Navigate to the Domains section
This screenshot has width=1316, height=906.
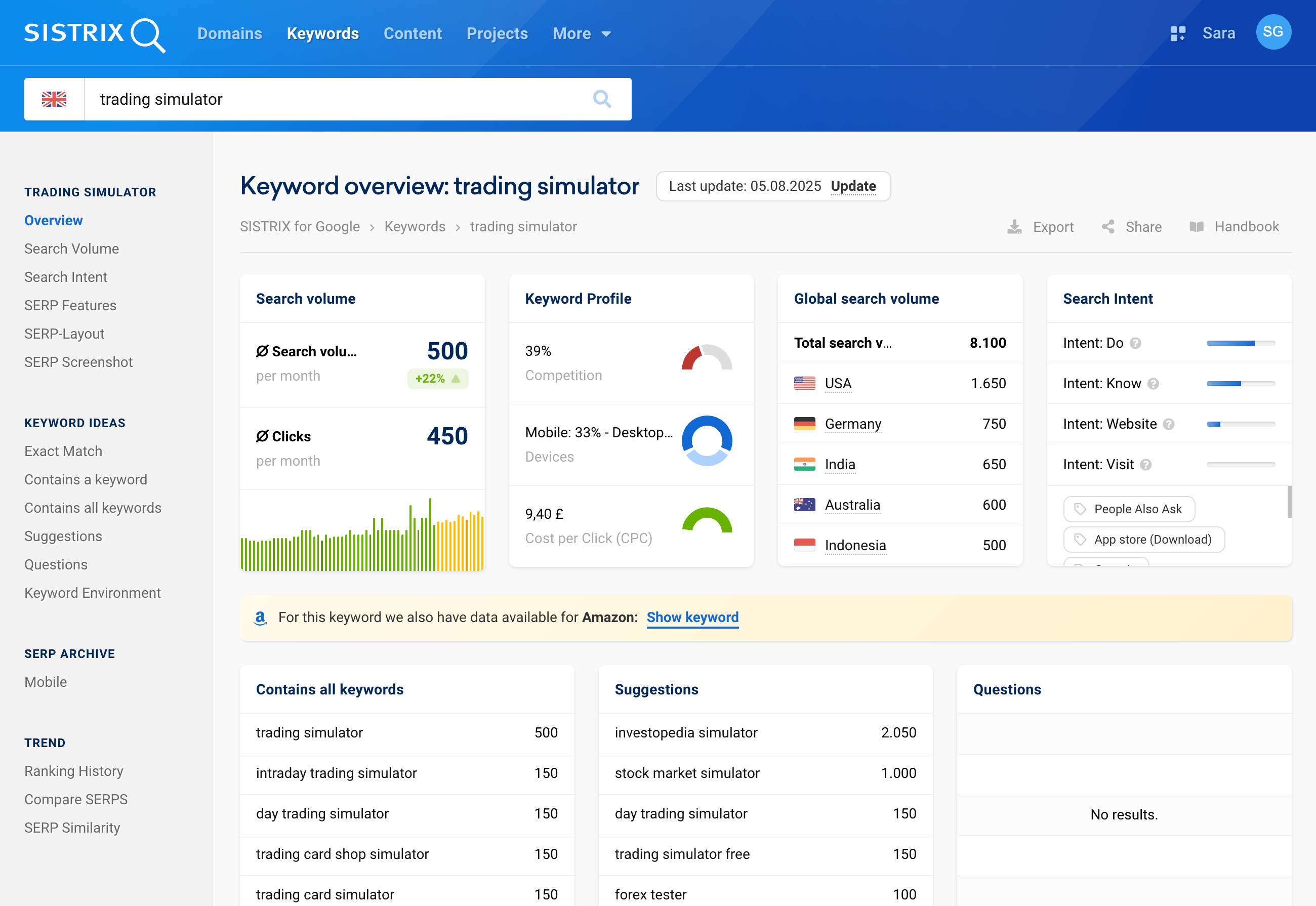pyautogui.click(x=229, y=33)
